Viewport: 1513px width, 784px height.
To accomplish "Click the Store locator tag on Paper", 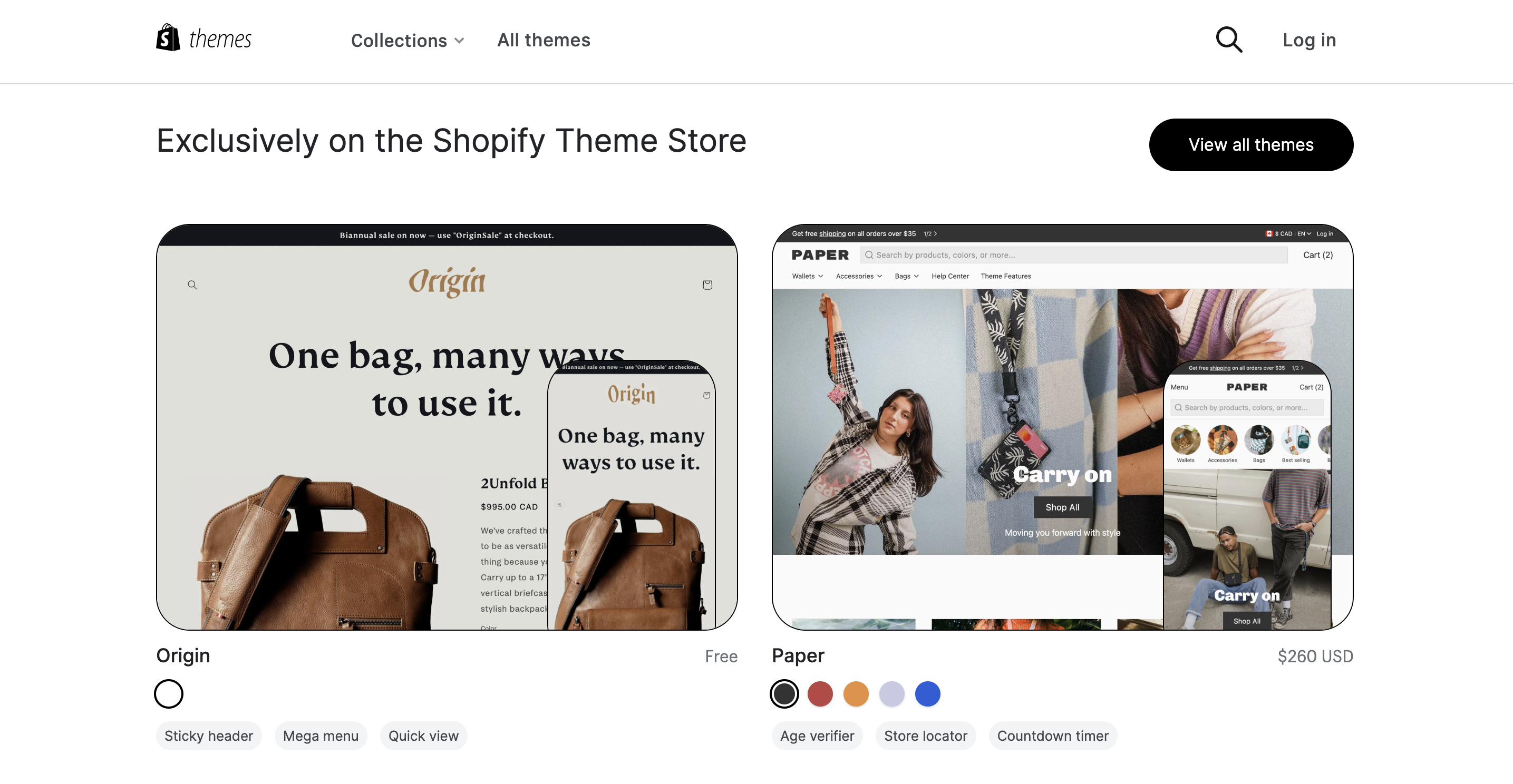I will pos(925,736).
